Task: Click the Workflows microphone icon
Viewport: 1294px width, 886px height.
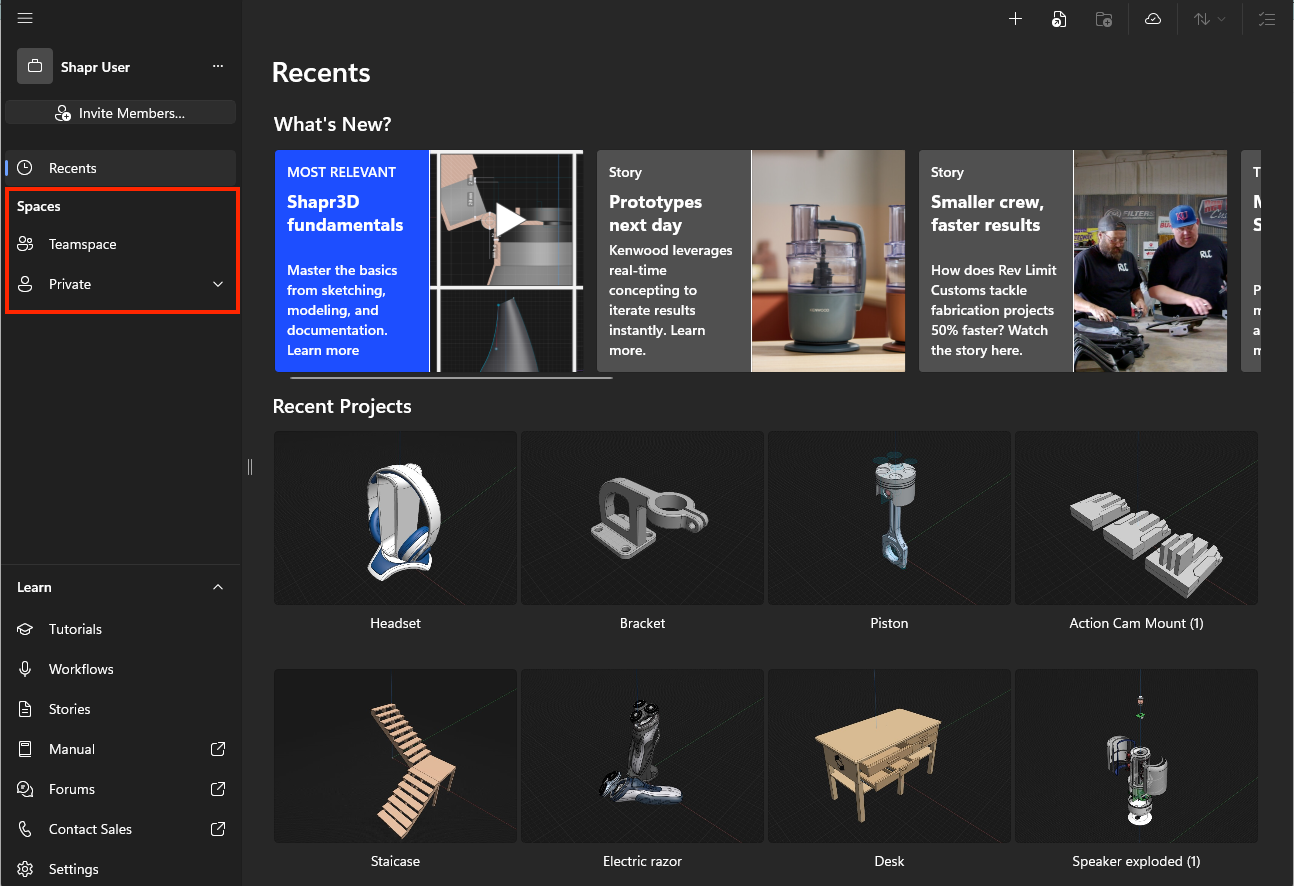Action: point(26,669)
